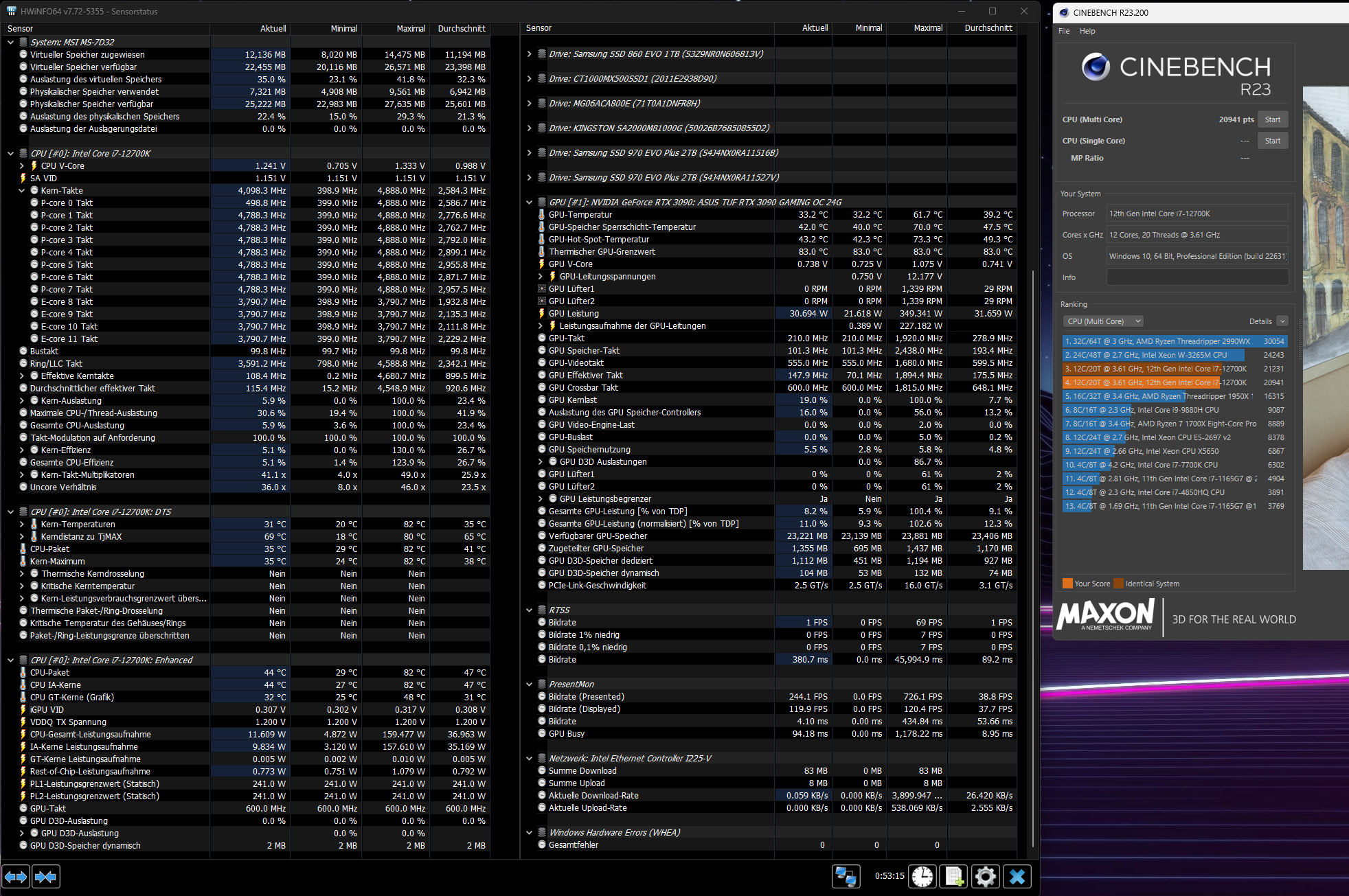Click the start logging file icon
Viewport: 1349px width, 896px height.
click(x=953, y=877)
